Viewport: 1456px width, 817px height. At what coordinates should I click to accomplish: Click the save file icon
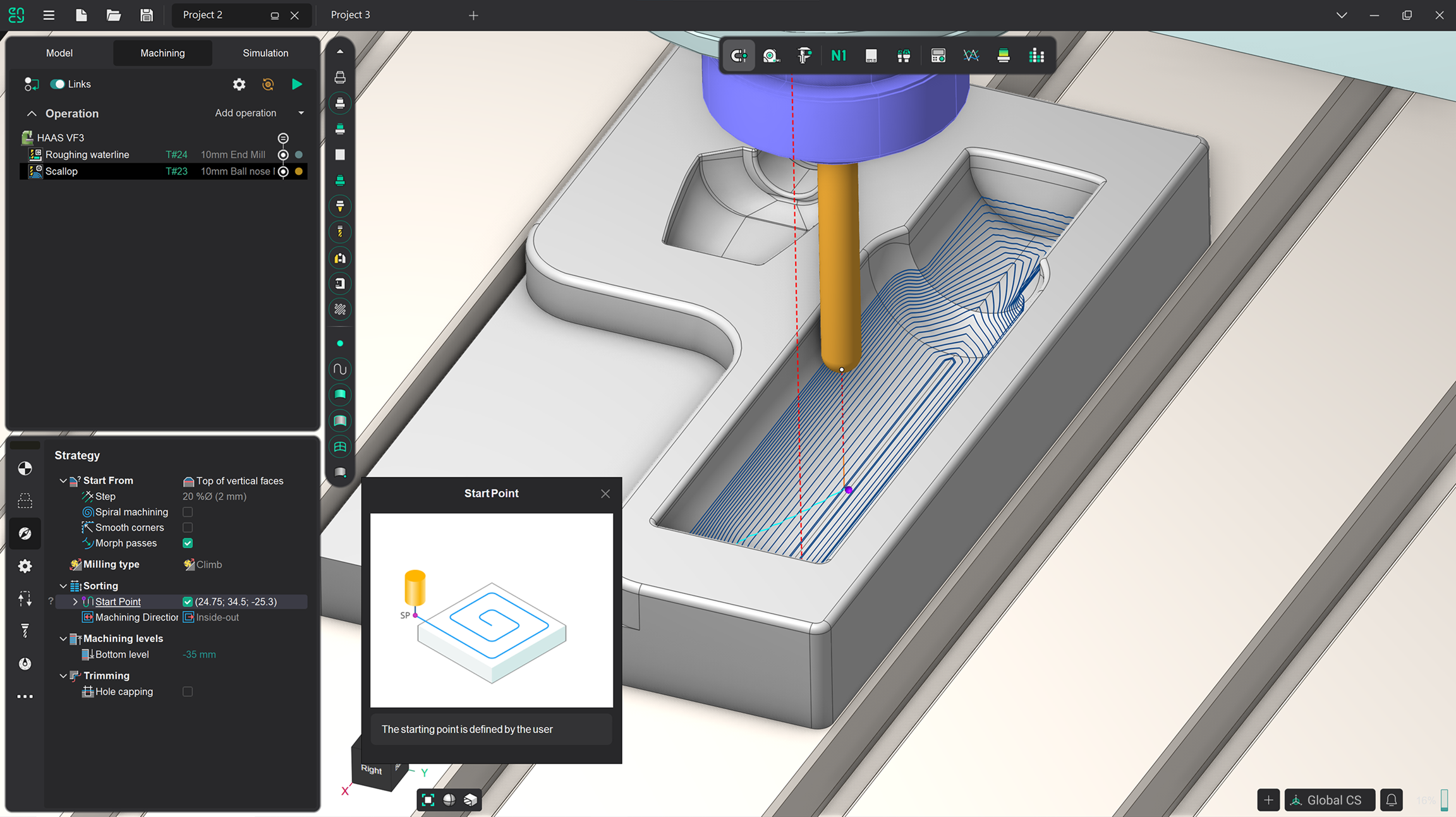coord(146,15)
